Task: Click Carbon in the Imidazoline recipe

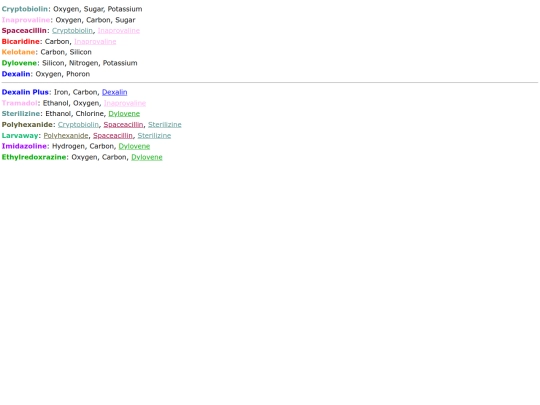Action: (x=102, y=146)
